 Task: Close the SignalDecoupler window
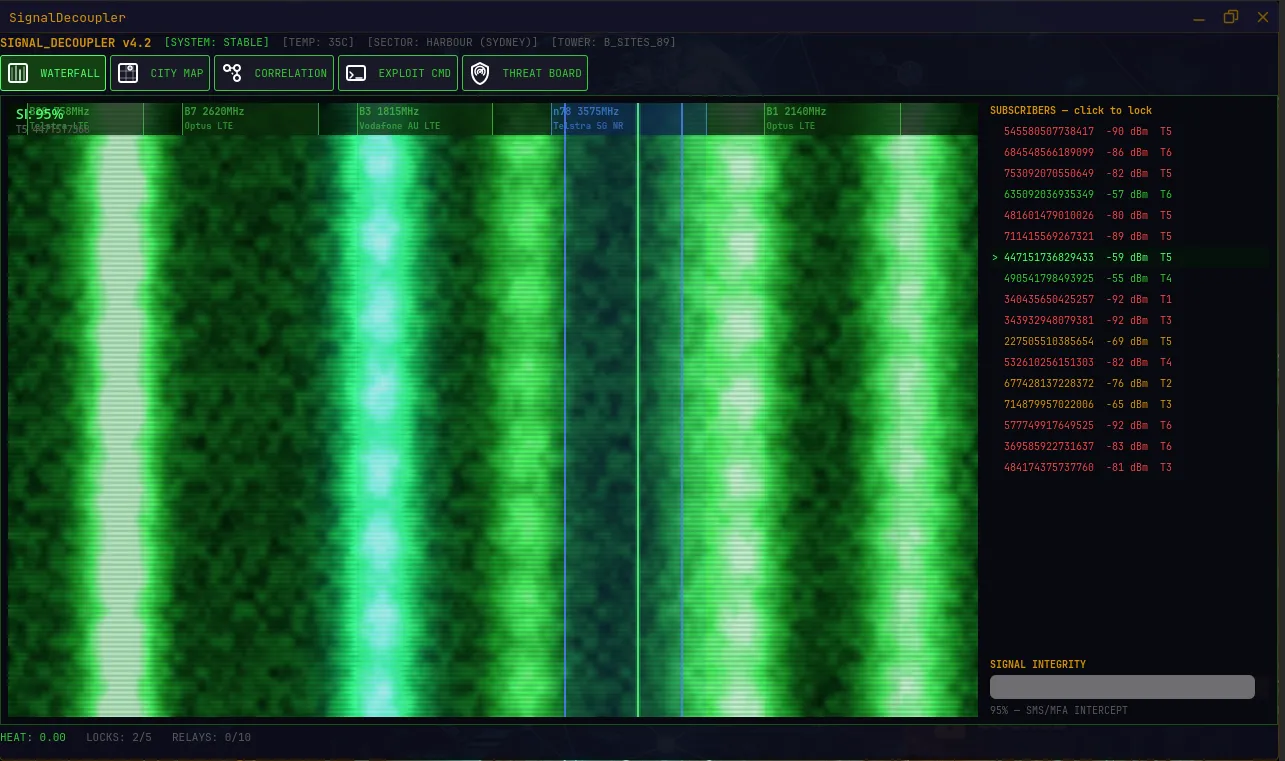pyautogui.click(x=1262, y=17)
